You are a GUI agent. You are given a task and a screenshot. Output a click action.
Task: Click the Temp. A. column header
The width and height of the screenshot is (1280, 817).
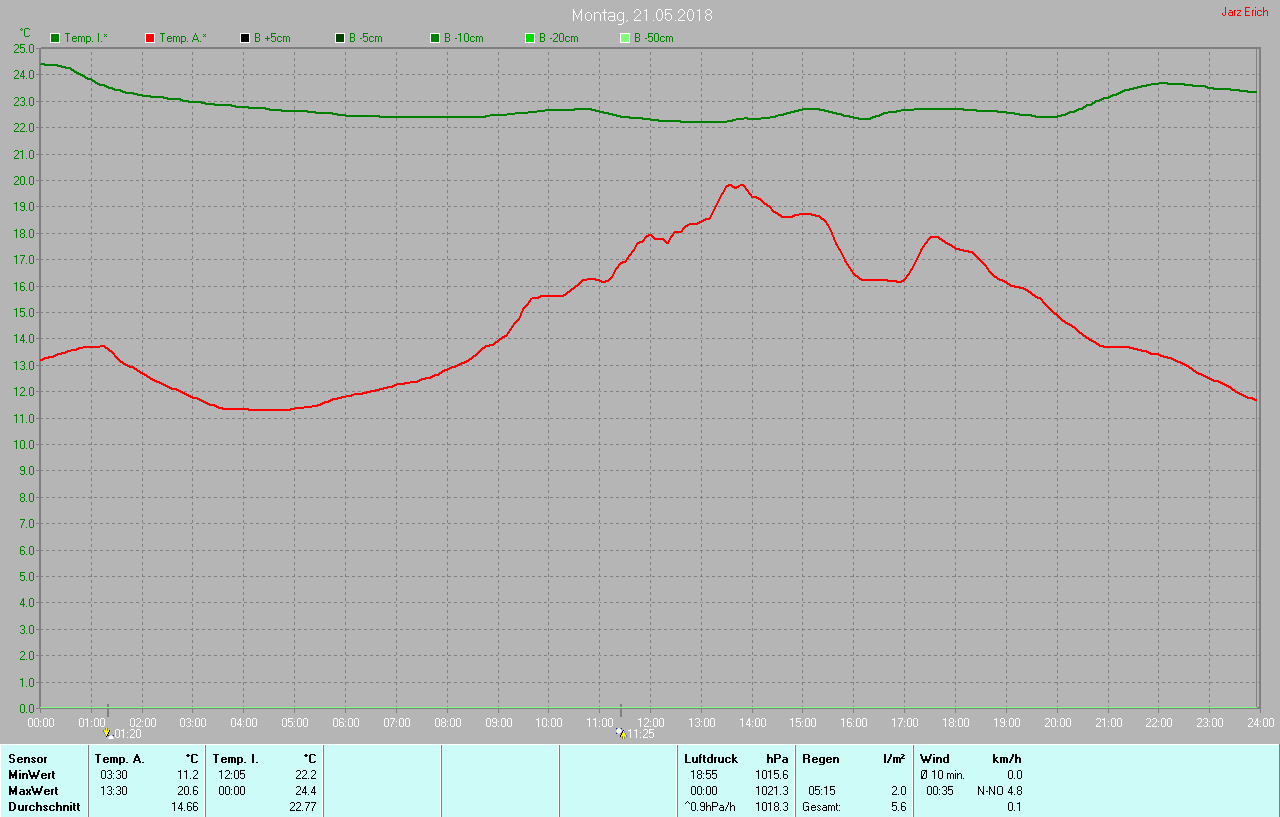(x=120, y=759)
